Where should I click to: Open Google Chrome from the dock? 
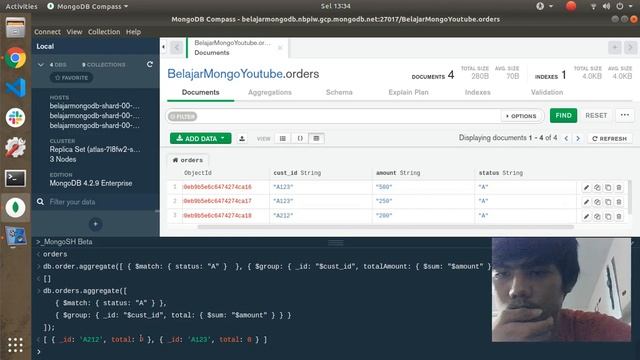tap(16, 58)
